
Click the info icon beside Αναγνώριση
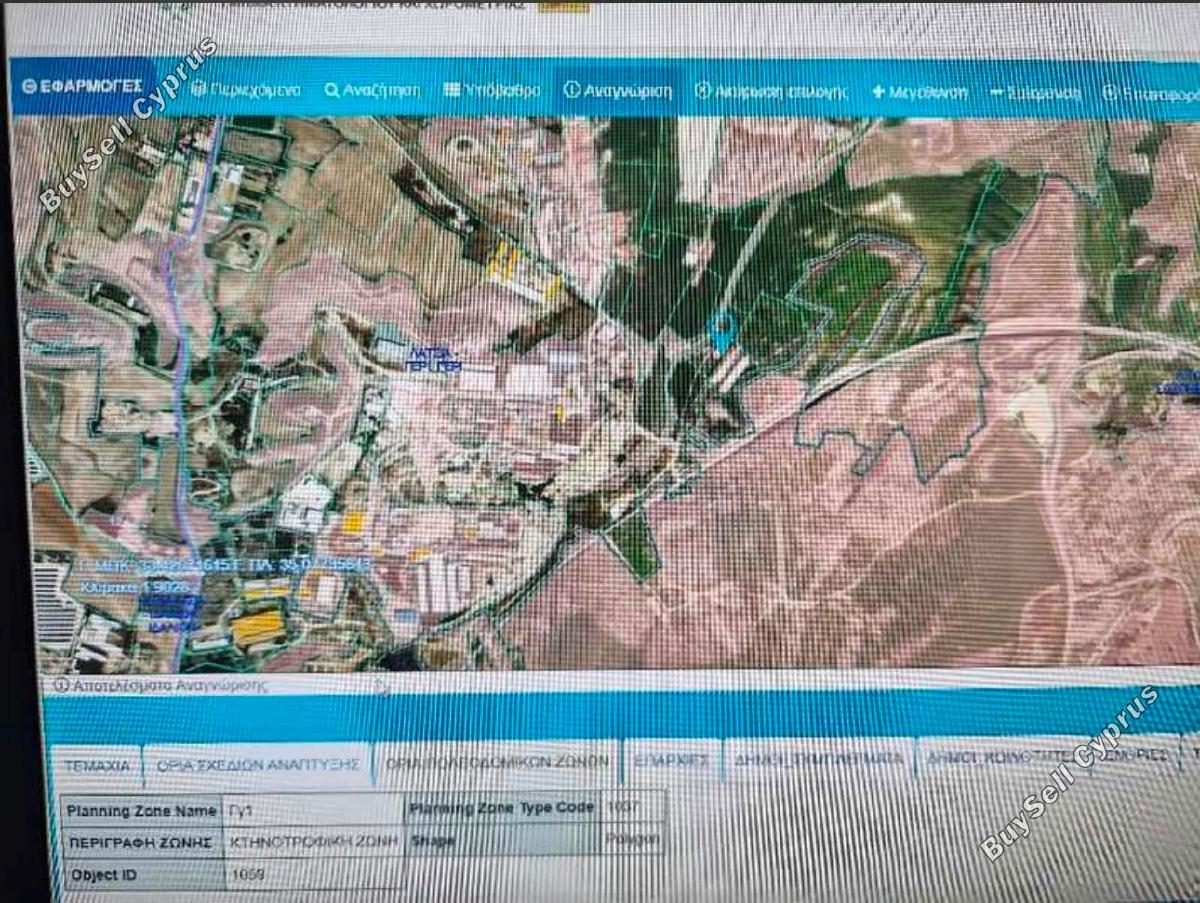[x=572, y=91]
